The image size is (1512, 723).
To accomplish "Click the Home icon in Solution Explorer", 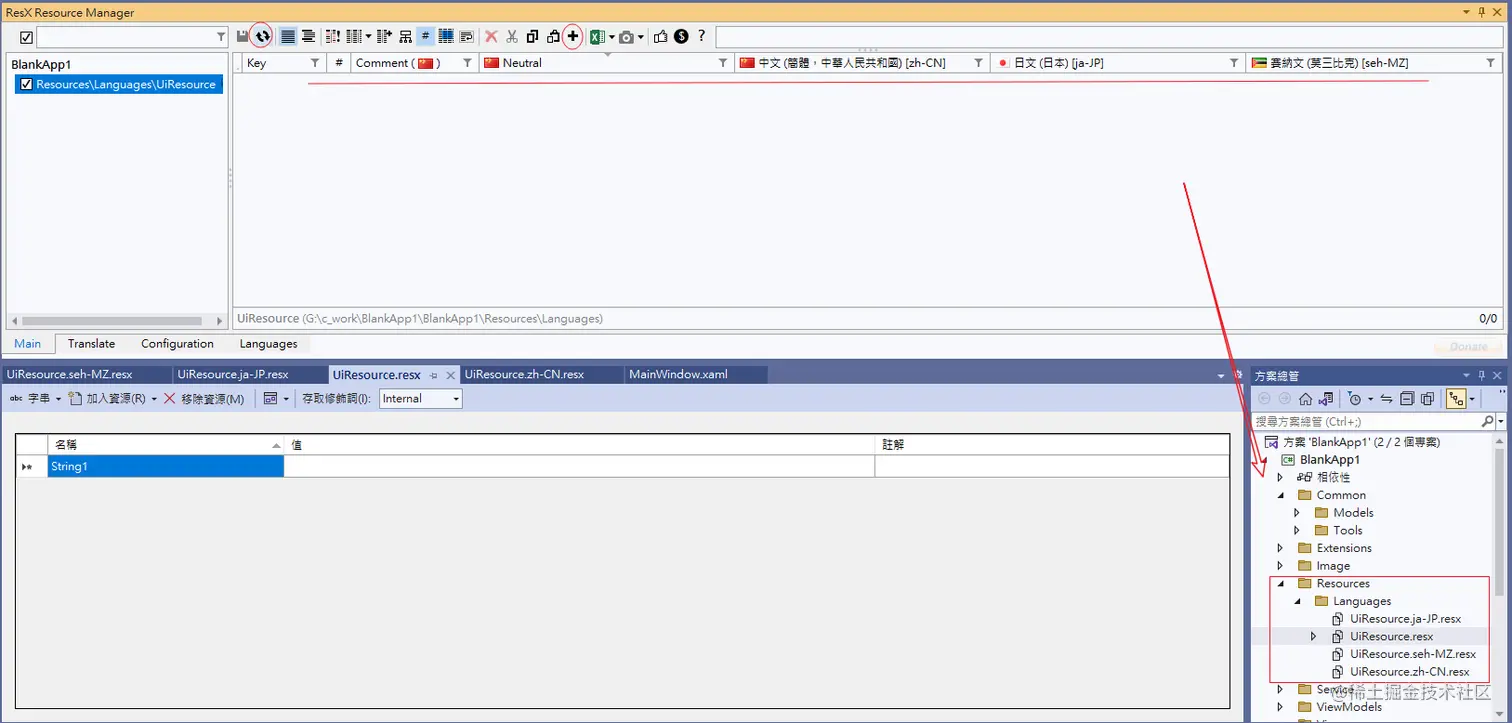I will [x=1305, y=398].
